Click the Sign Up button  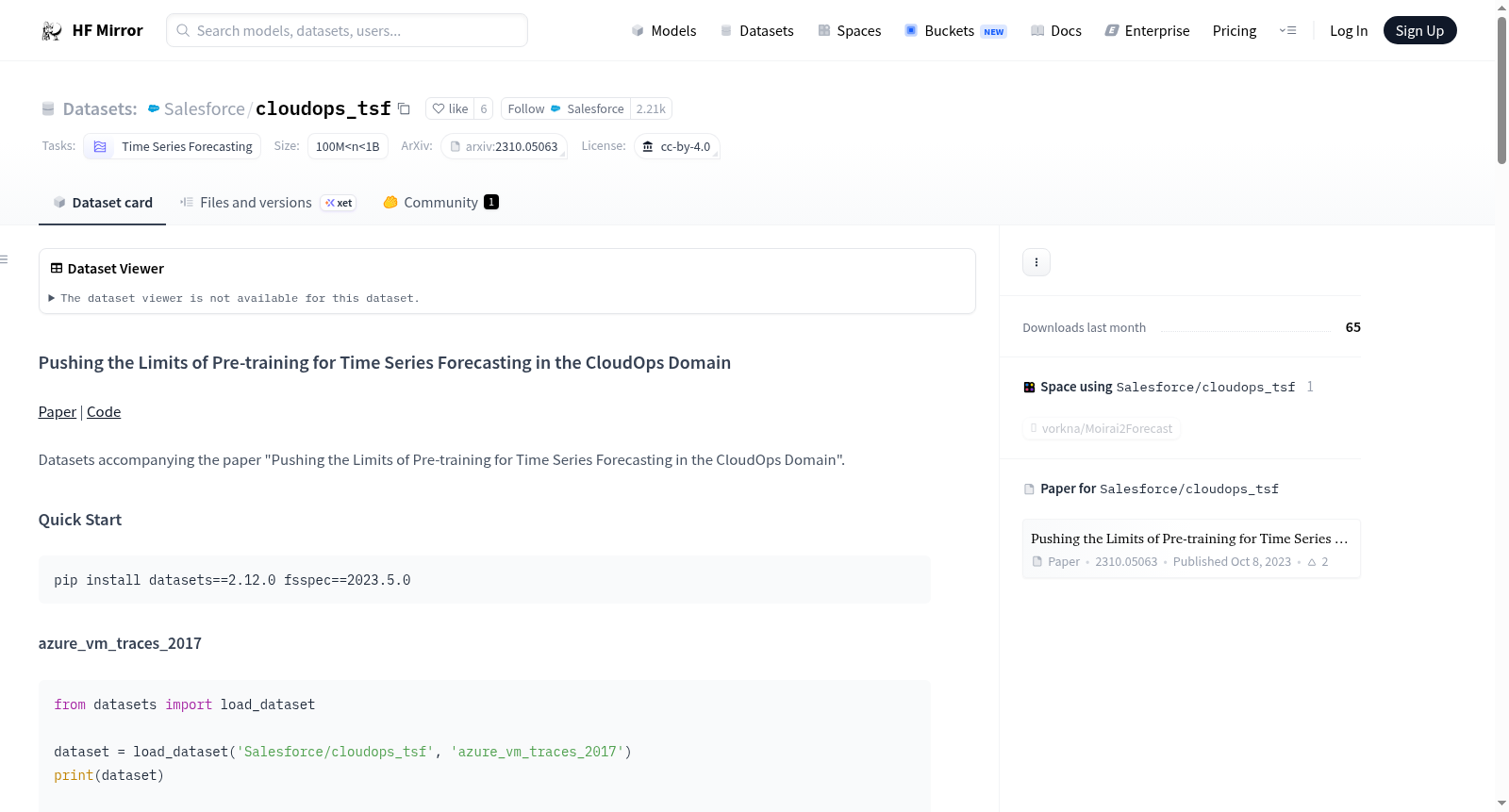point(1419,30)
